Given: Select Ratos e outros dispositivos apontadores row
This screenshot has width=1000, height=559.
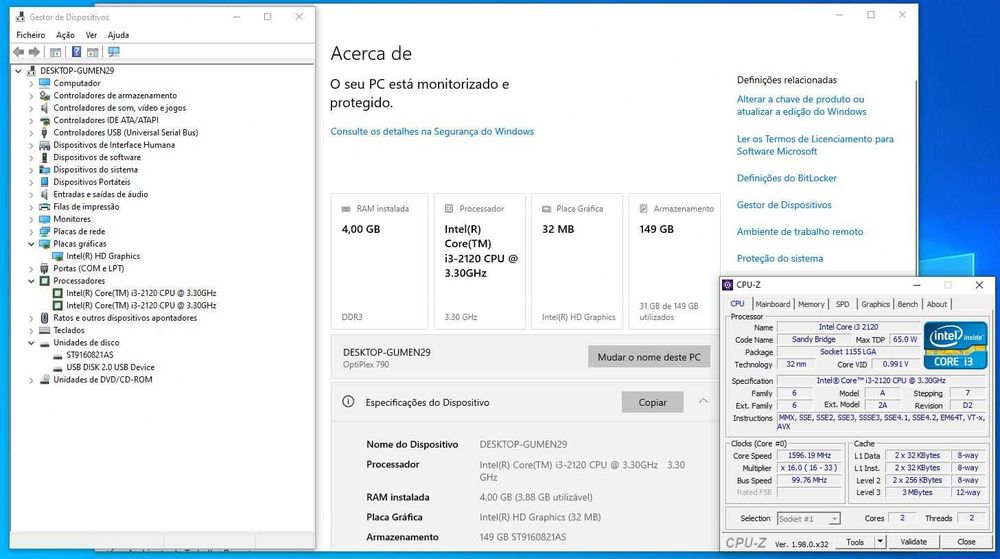Looking at the screenshot, I should [x=124, y=318].
